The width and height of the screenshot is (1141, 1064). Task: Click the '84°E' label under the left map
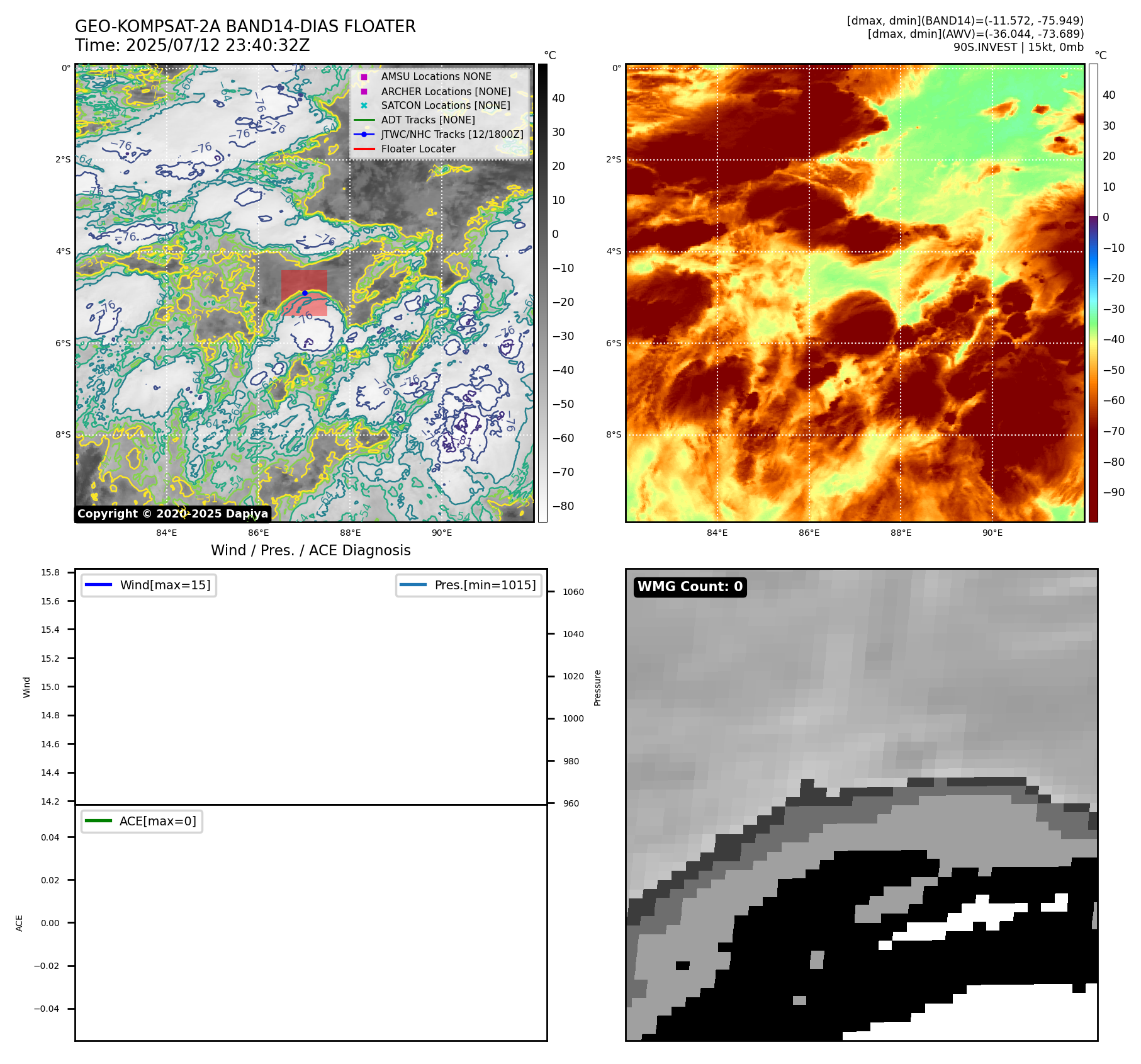click(x=166, y=533)
